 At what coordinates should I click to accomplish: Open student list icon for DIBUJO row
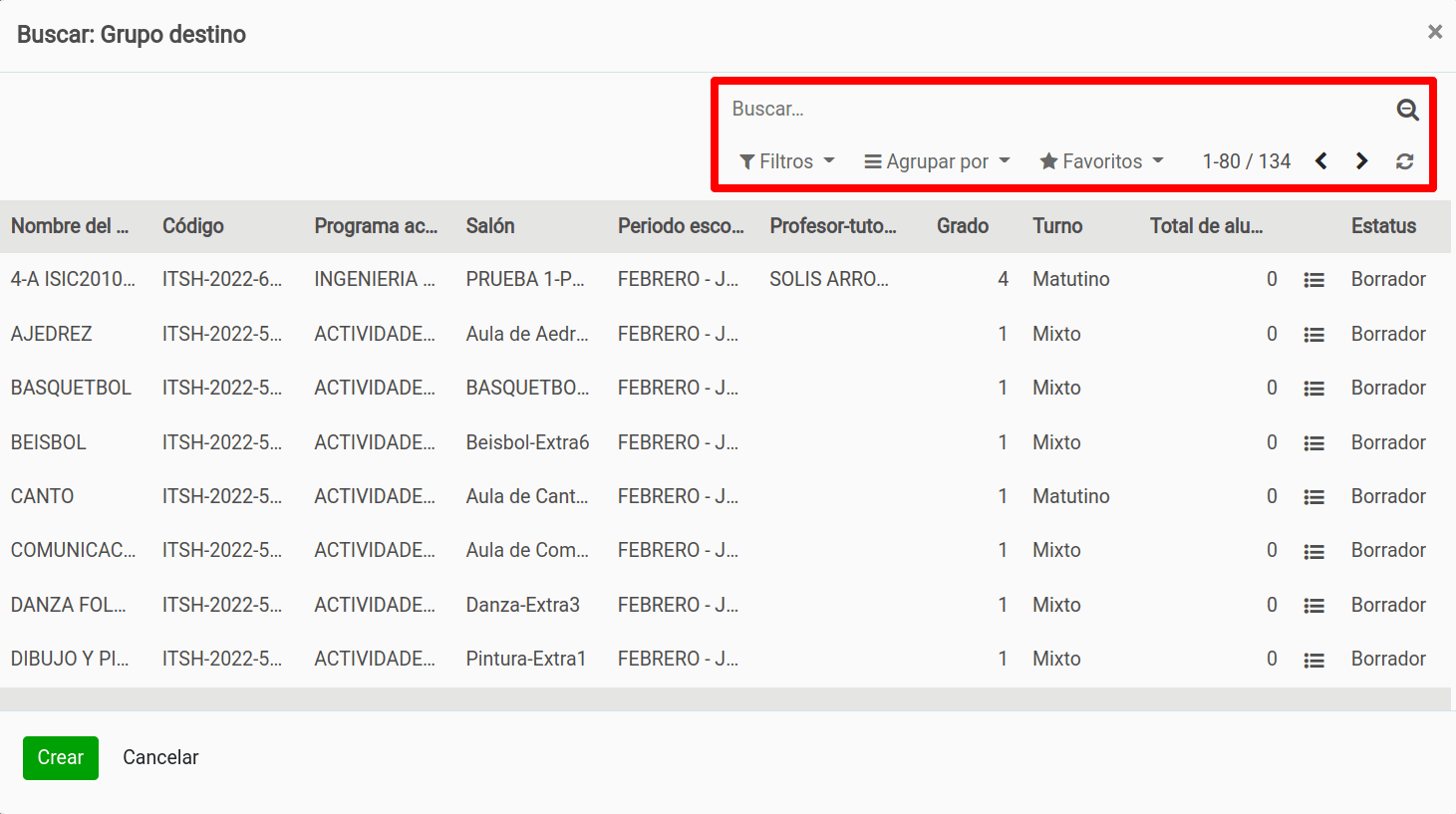coord(1313,660)
